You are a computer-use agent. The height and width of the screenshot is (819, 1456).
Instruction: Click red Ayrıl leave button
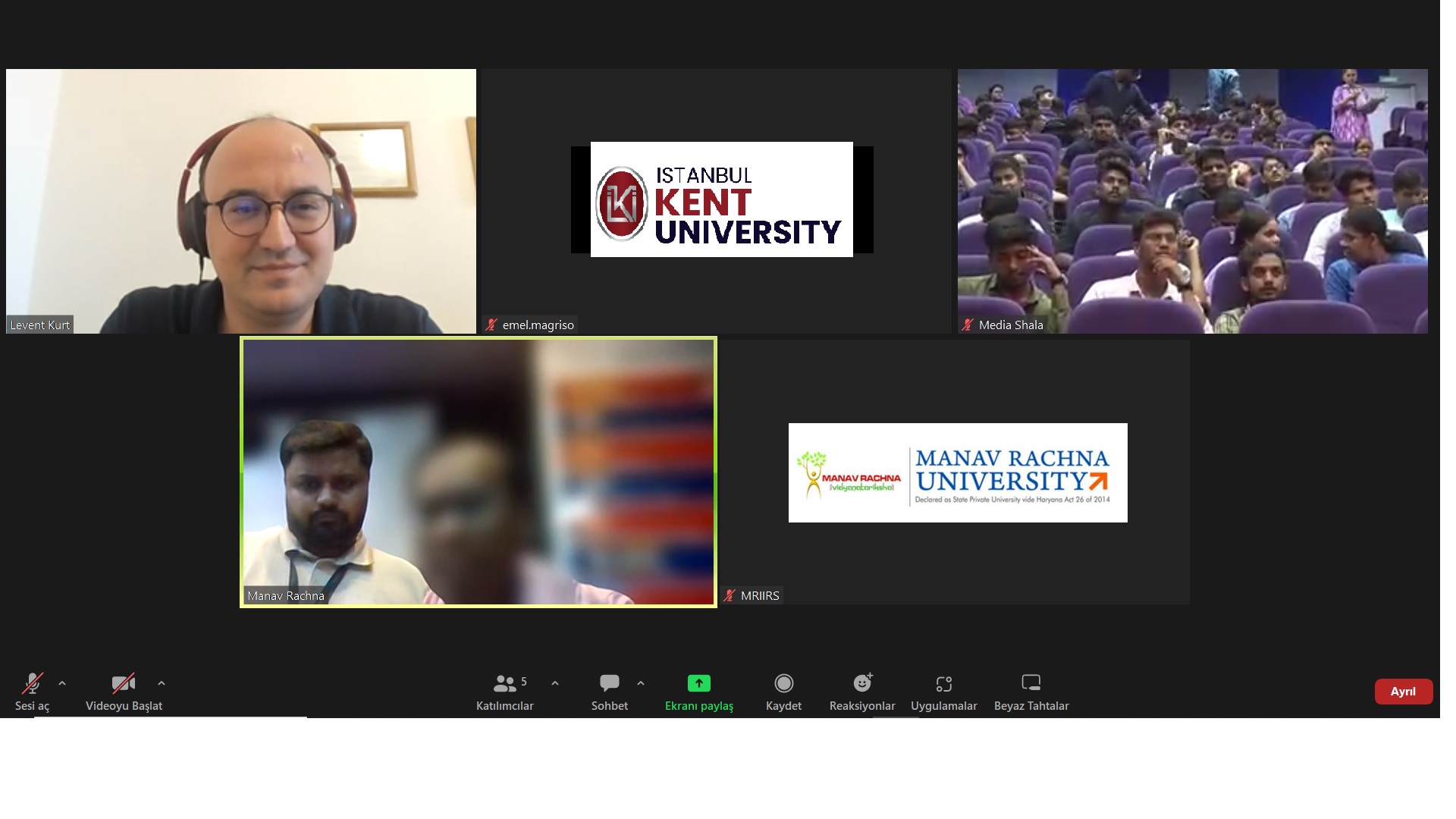(1403, 692)
